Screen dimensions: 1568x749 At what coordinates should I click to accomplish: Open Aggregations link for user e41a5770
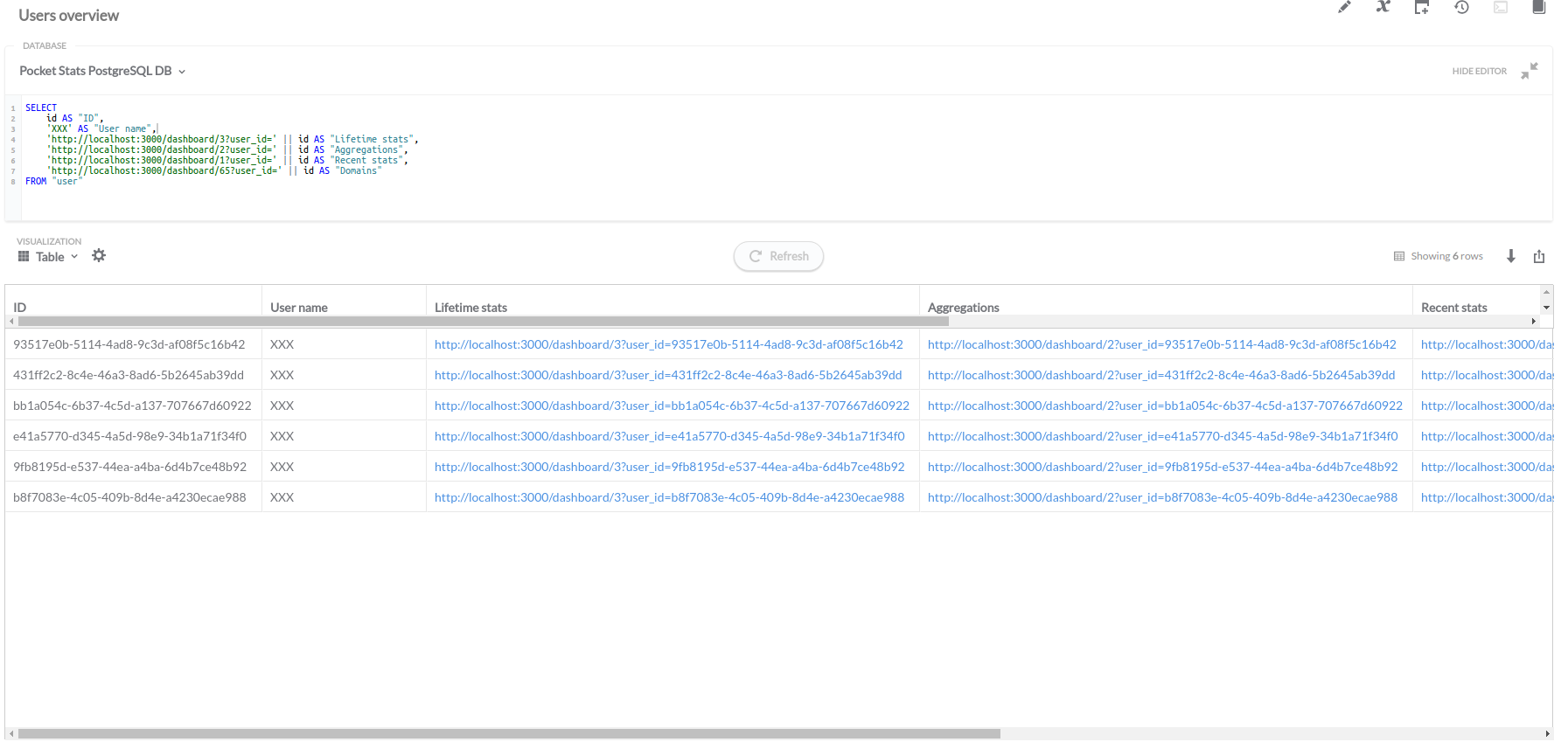click(1162, 436)
